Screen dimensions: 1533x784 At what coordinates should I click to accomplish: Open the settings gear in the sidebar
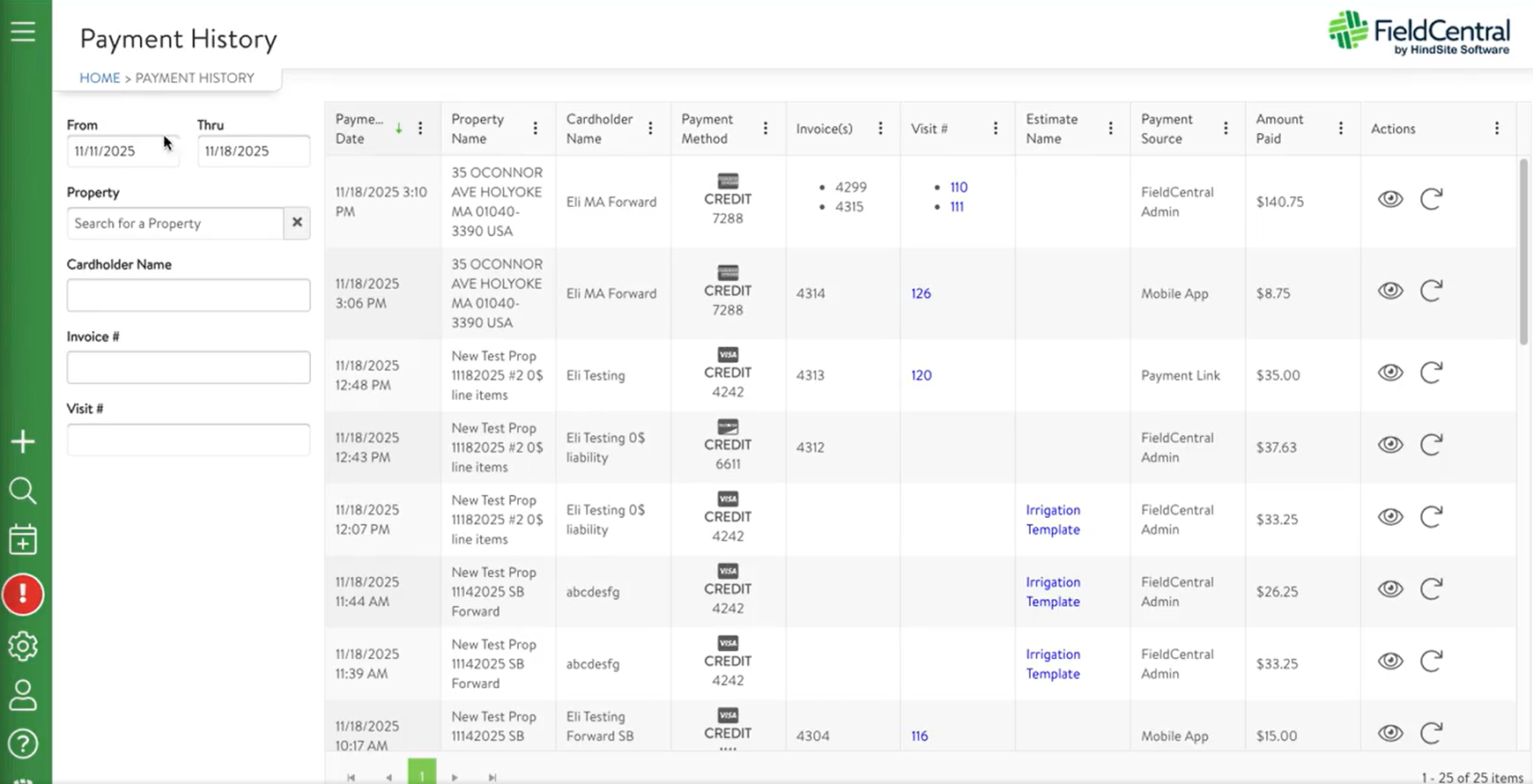point(23,647)
